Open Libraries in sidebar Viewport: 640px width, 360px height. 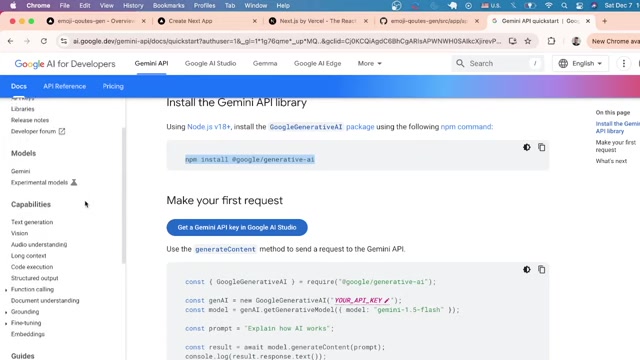click(x=22, y=109)
